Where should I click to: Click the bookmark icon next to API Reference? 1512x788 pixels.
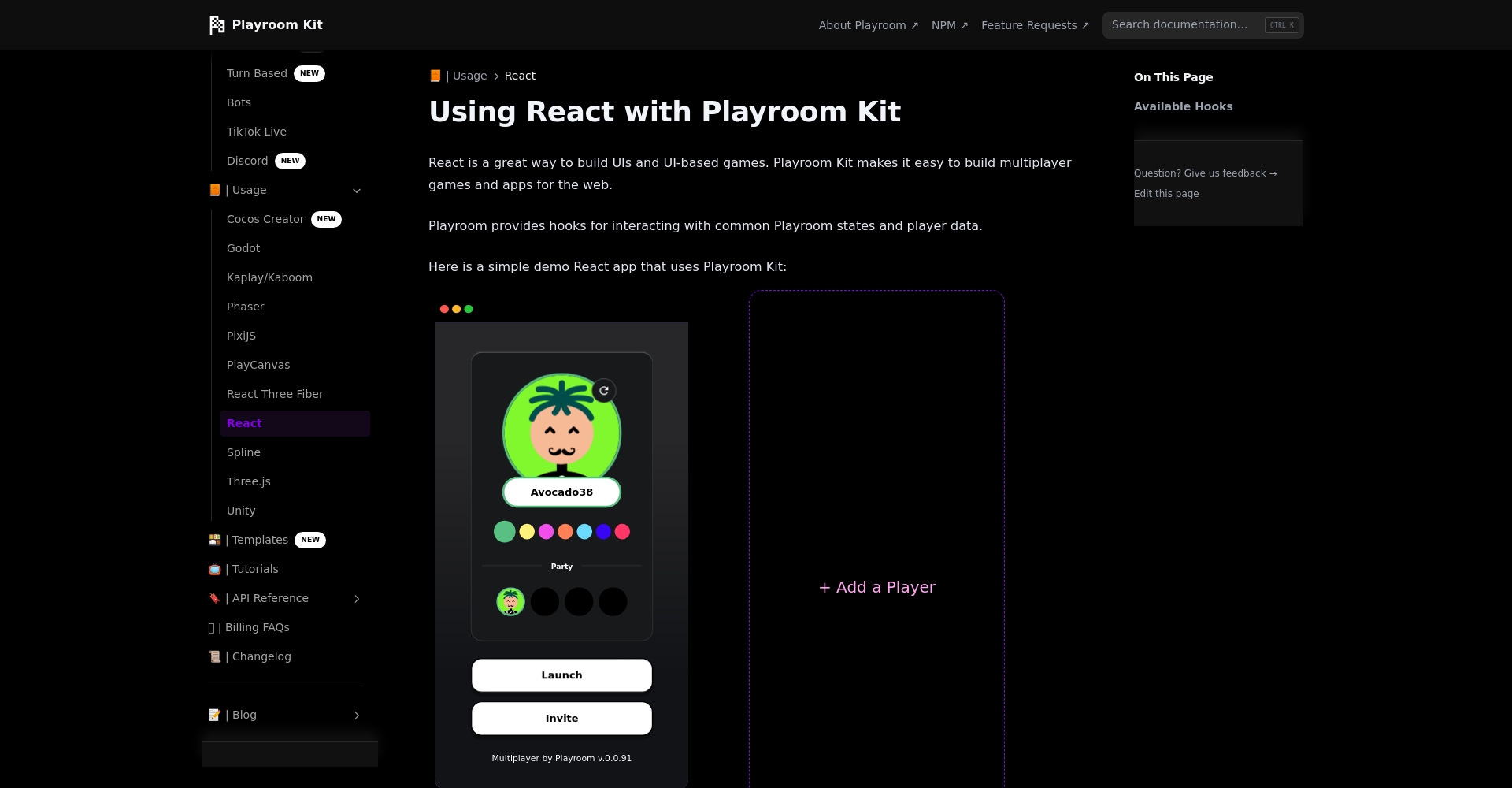pos(214,598)
